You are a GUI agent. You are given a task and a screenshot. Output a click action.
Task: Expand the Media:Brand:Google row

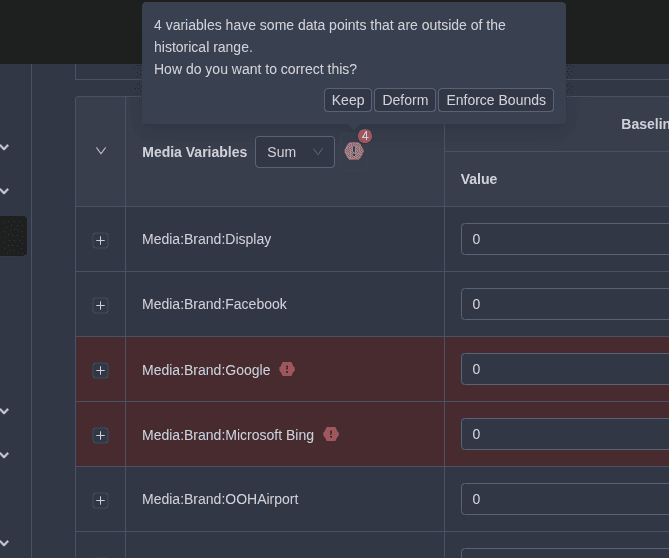pos(100,370)
